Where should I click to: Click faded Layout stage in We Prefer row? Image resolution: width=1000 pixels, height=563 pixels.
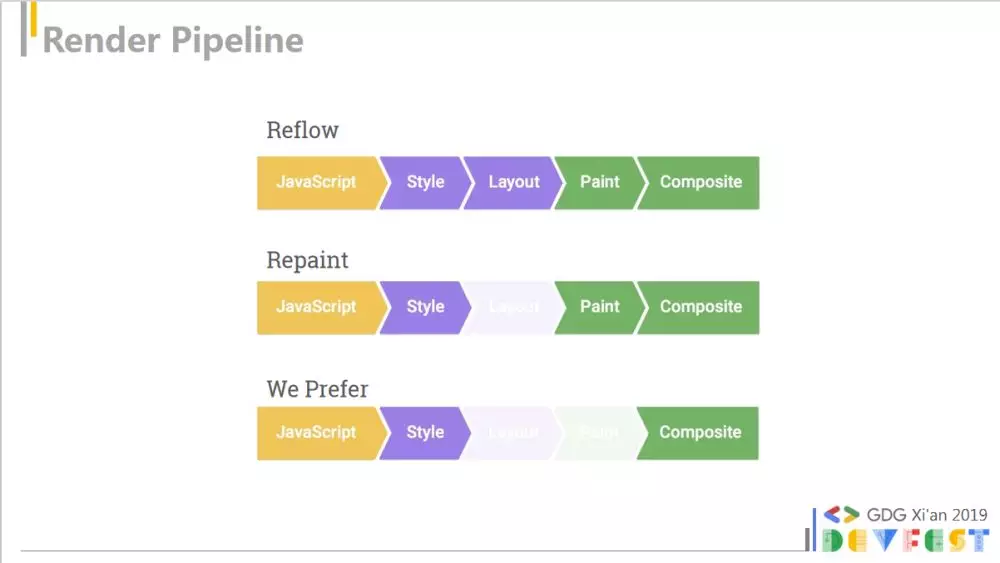pos(513,433)
